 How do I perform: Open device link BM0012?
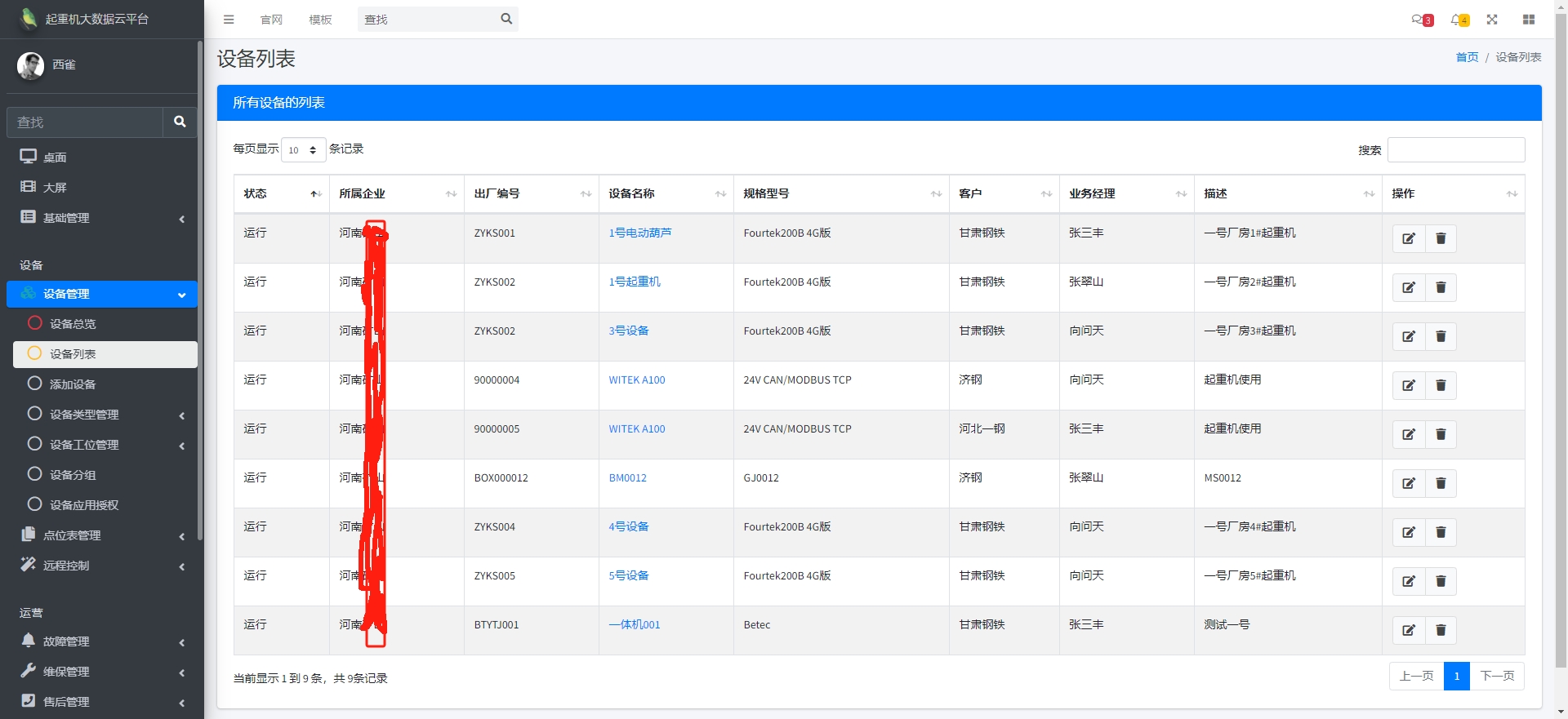627,477
